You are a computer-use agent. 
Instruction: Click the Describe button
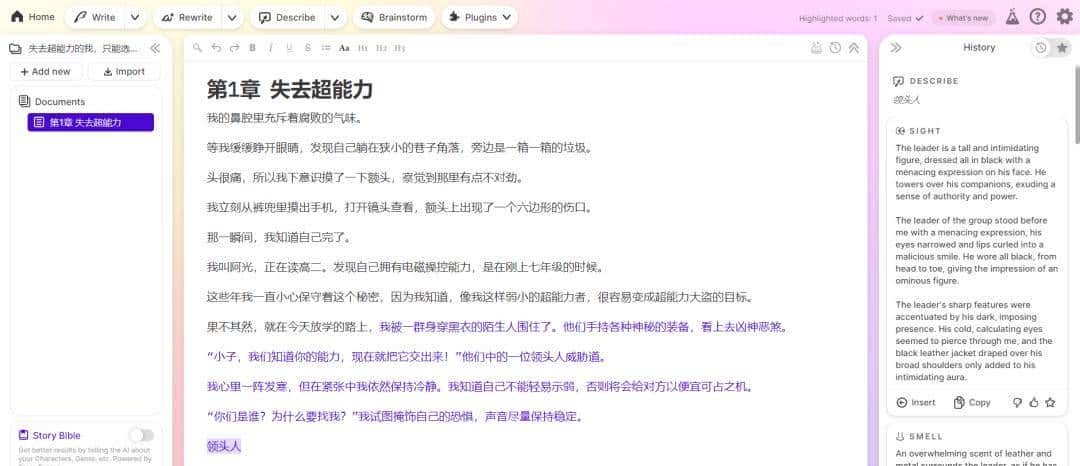pyautogui.click(x=287, y=18)
